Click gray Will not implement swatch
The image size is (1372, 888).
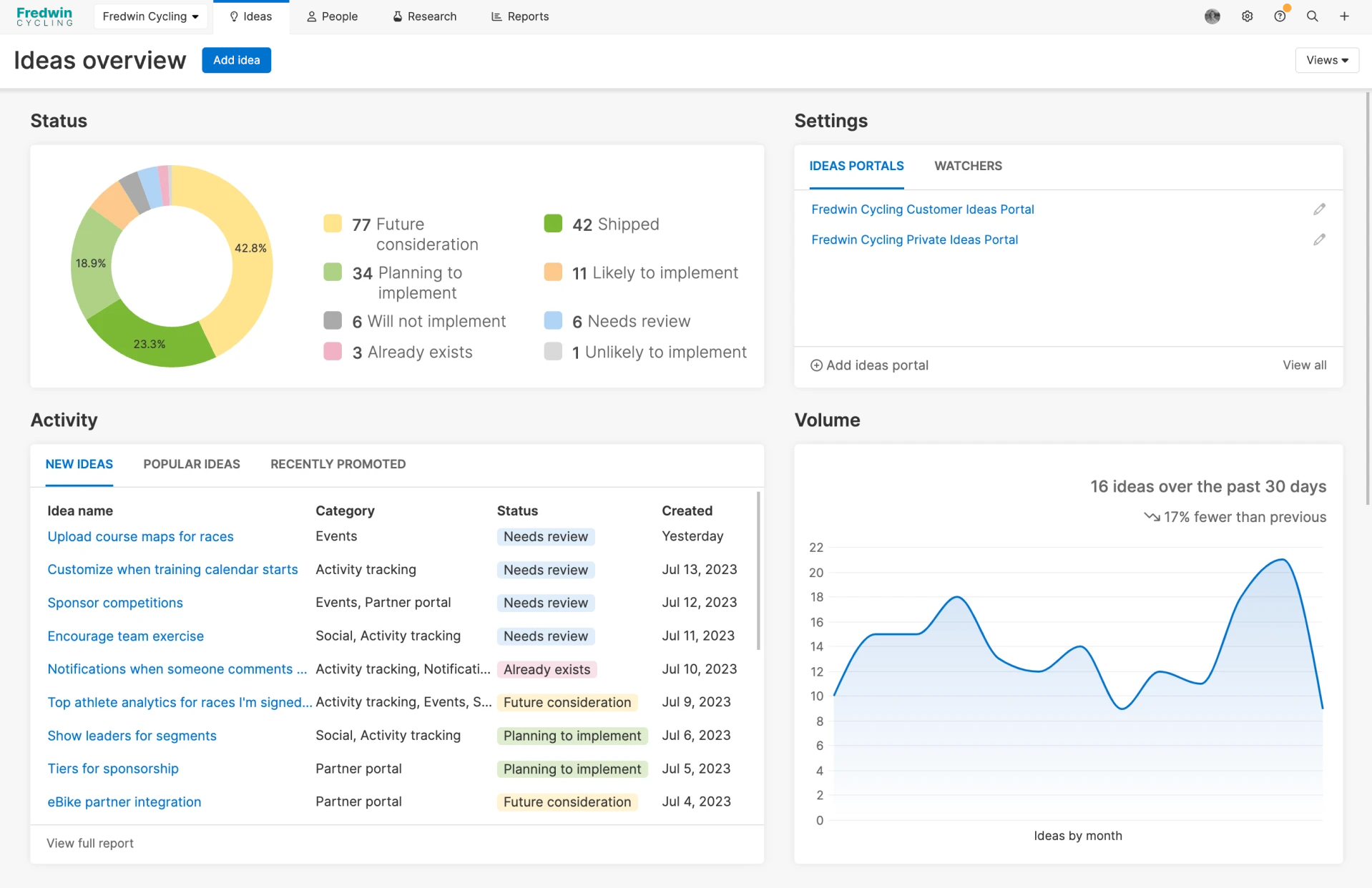click(333, 320)
